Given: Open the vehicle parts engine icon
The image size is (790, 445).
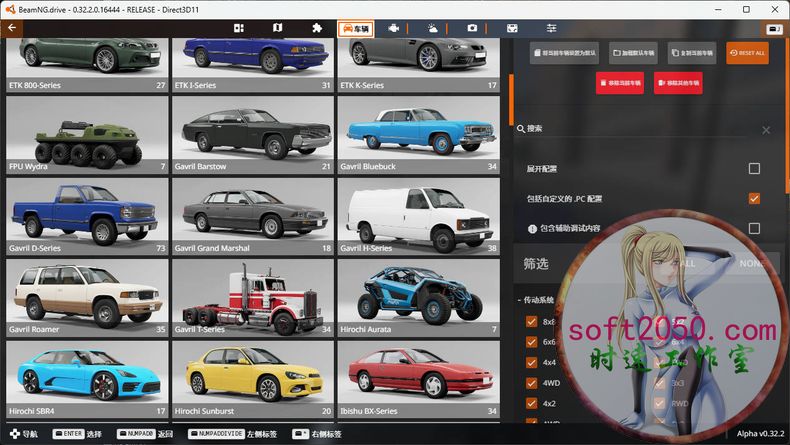Looking at the screenshot, I should click(x=394, y=28).
